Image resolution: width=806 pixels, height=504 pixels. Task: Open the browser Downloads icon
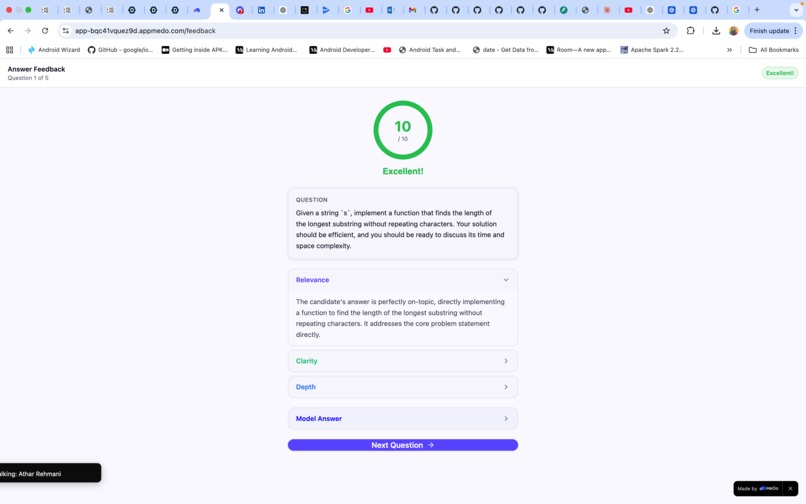coord(716,31)
